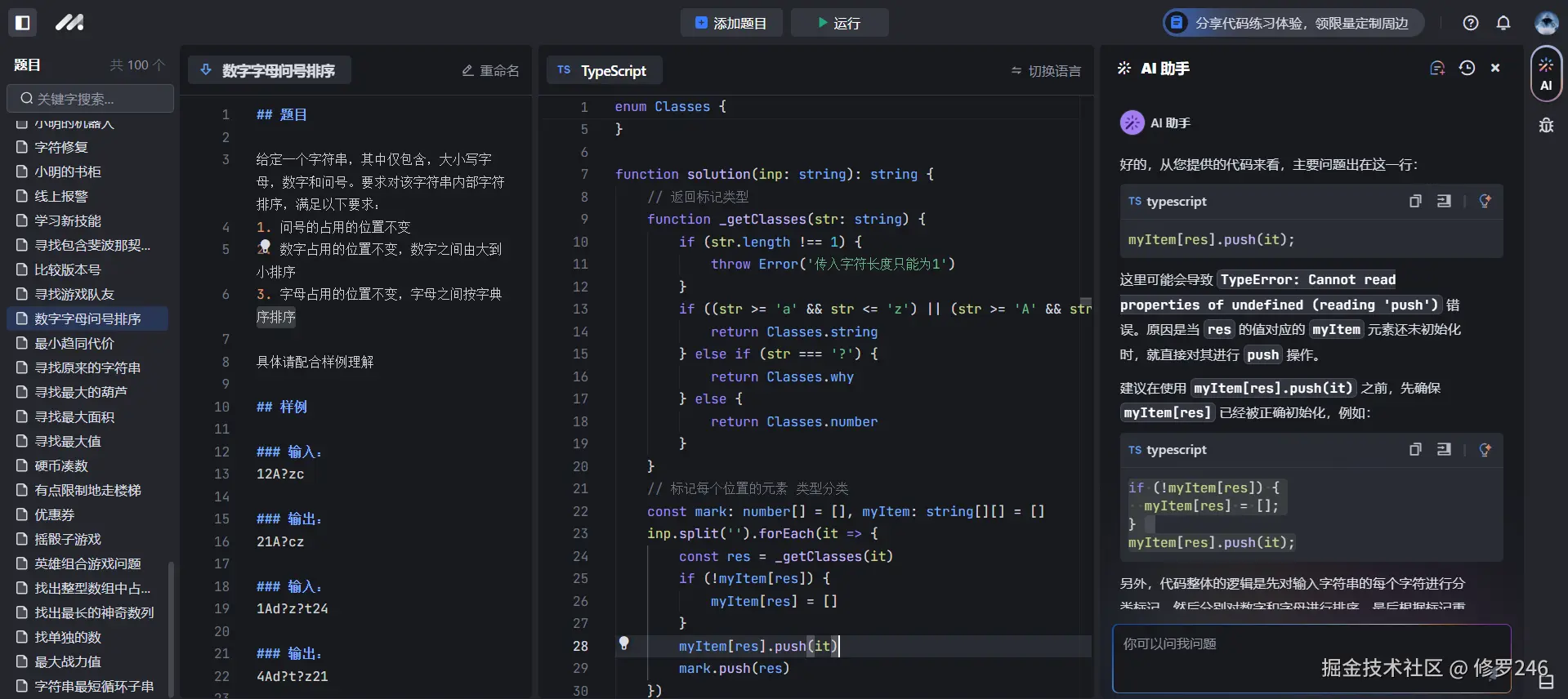Click the lightbulb hint on line 28
The height and width of the screenshot is (699, 1568).
point(624,643)
